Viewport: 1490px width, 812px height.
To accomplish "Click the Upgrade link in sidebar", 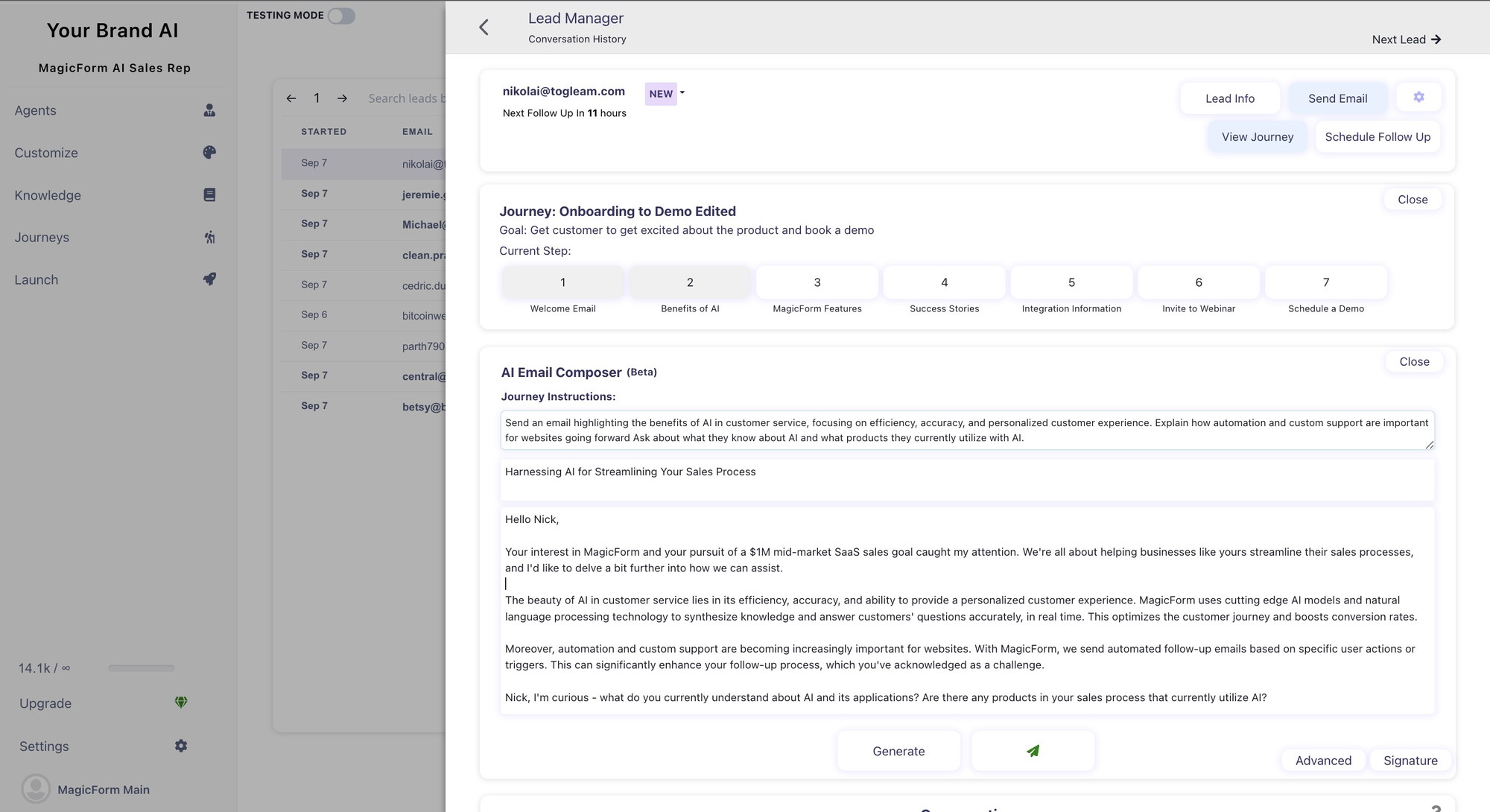I will (45, 703).
